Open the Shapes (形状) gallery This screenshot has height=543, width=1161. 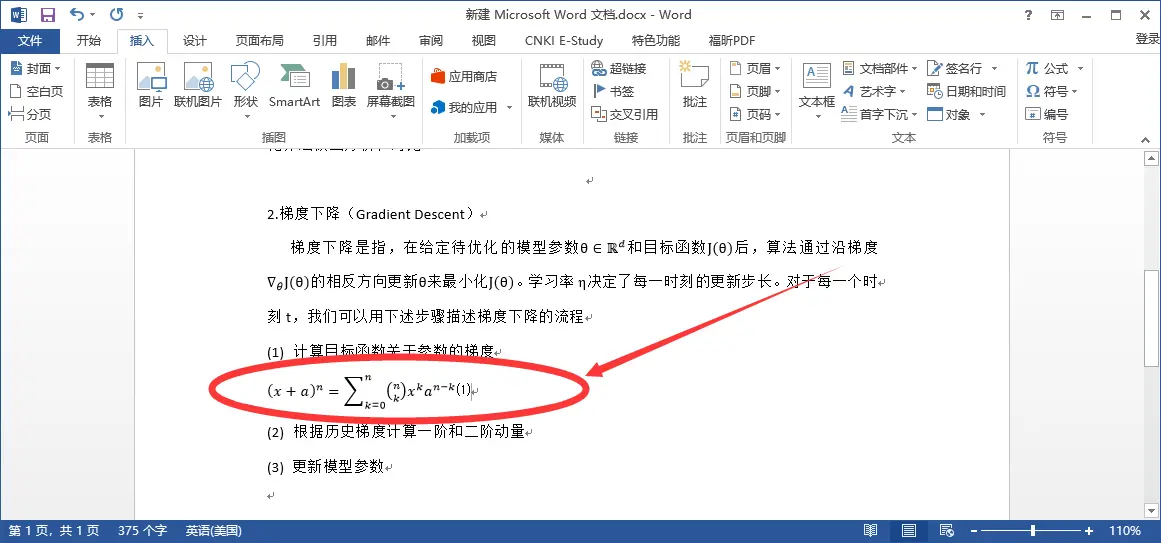[246, 92]
